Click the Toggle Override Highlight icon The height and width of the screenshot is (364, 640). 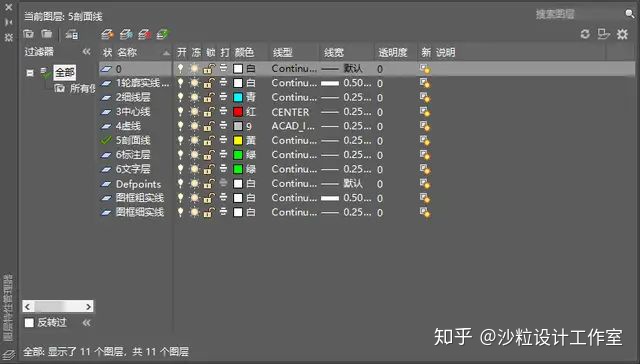click(603, 34)
